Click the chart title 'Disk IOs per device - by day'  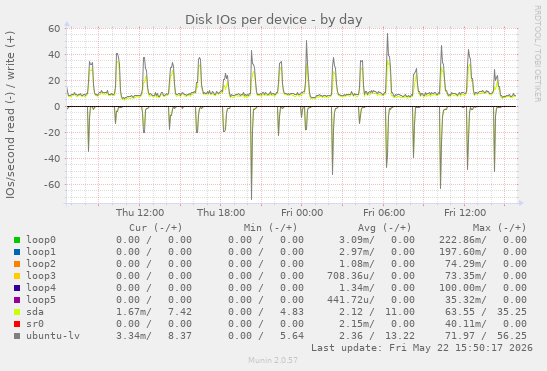(274, 20)
